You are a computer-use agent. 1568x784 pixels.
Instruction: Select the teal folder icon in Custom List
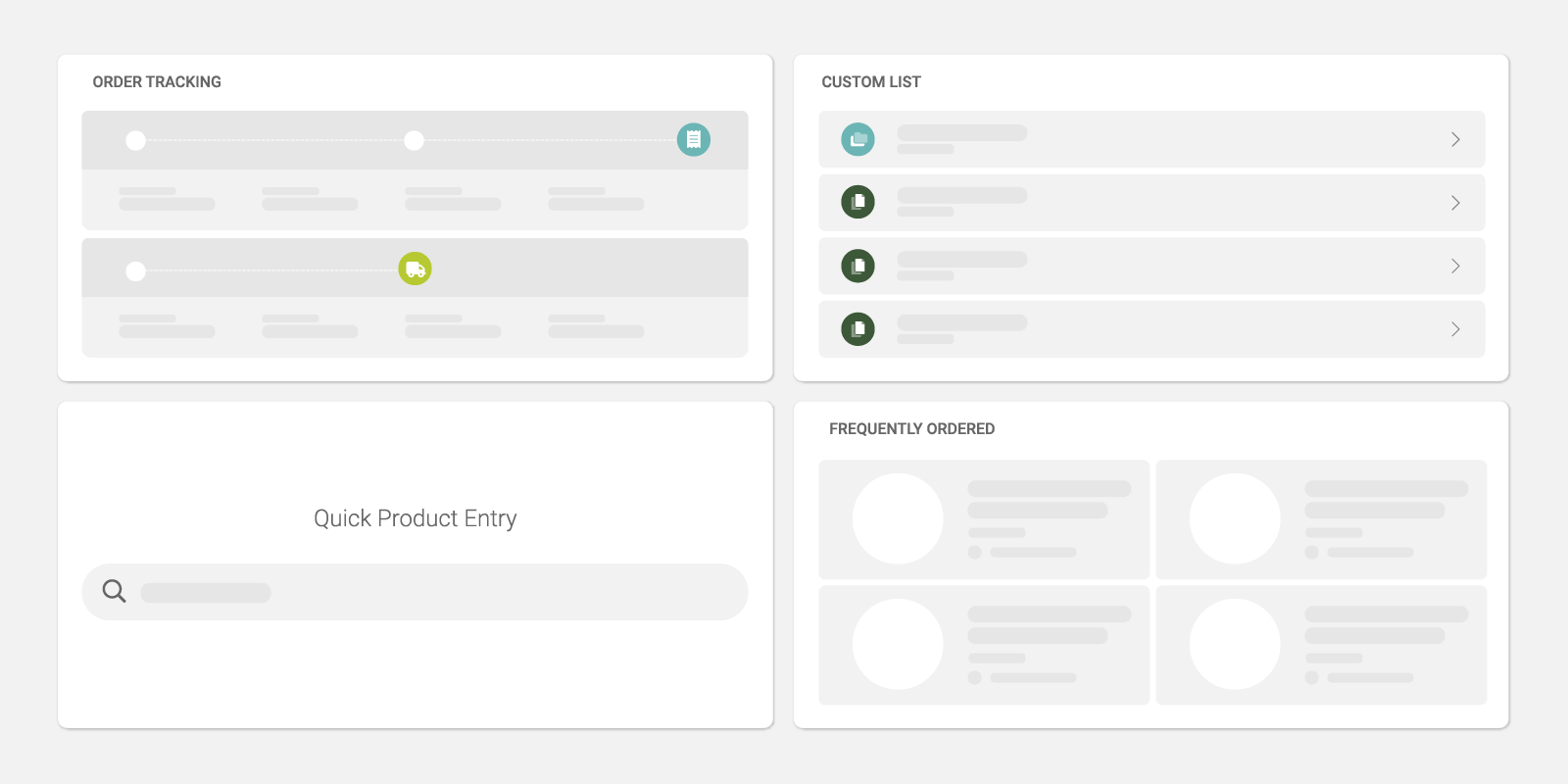click(x=858, y=139)
